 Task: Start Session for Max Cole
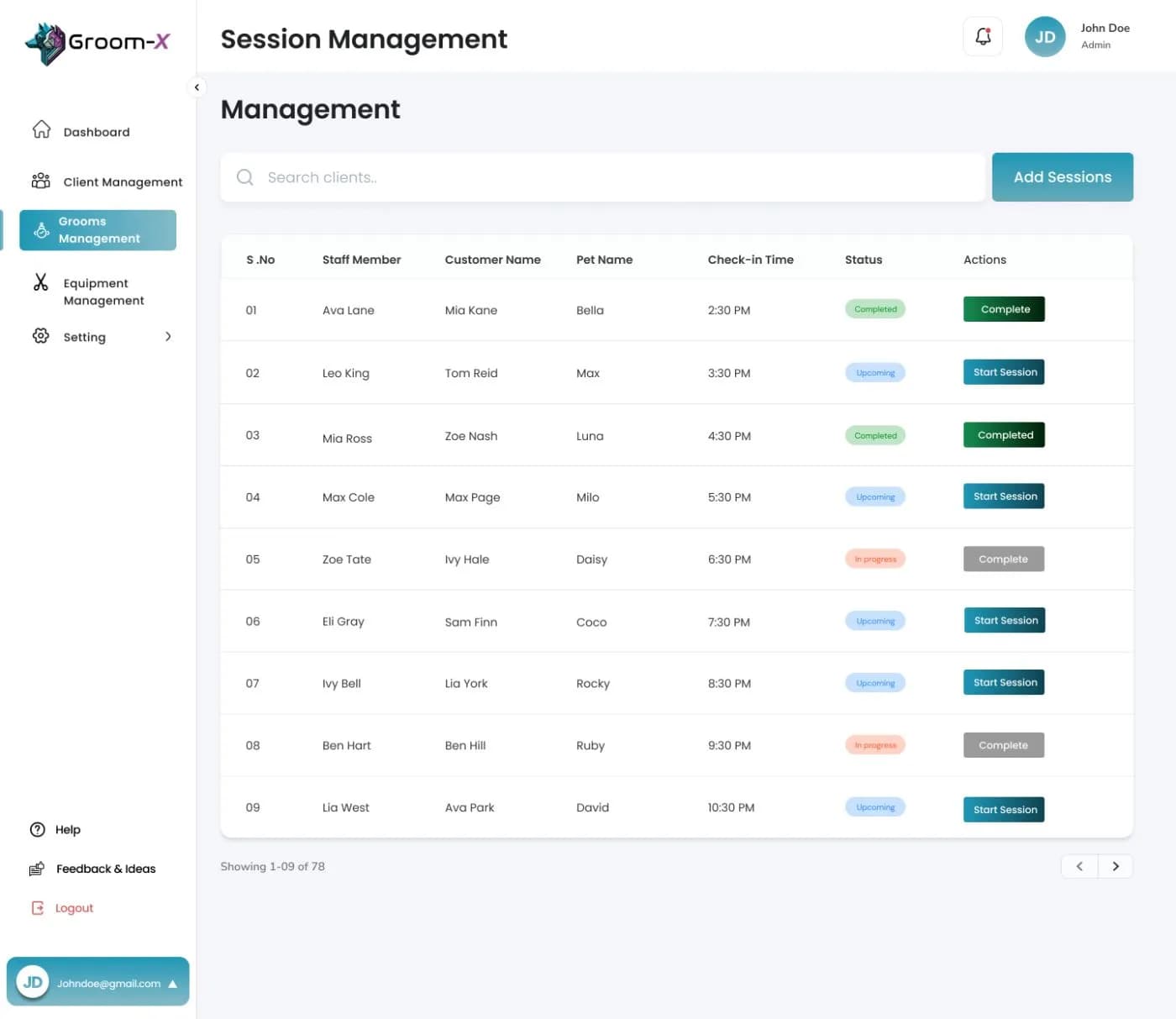[1004, 496]
